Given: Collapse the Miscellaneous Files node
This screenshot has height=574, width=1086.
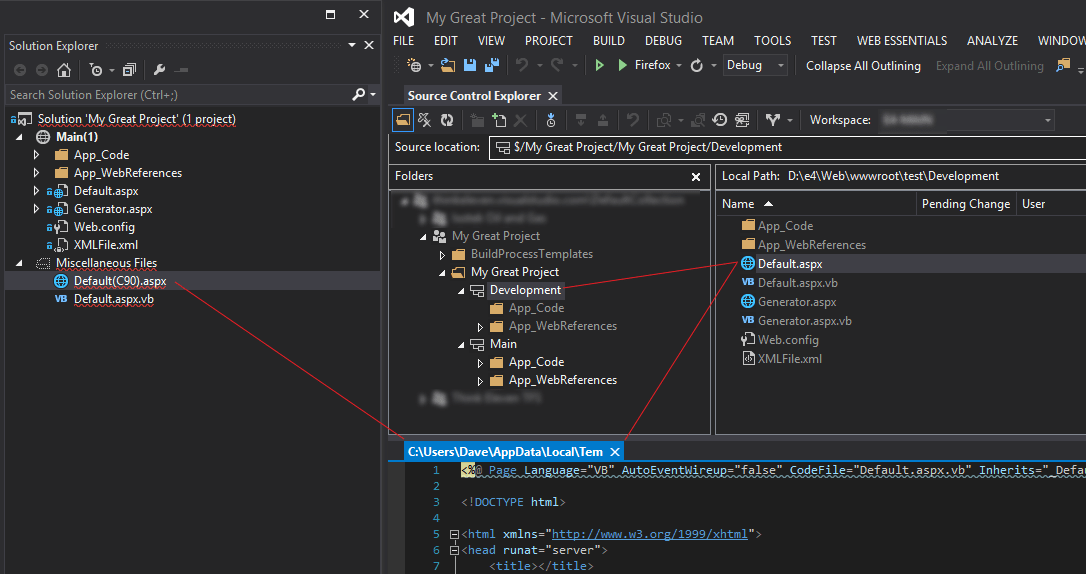Looking at the screenshot, I should (x=19, y=263).
